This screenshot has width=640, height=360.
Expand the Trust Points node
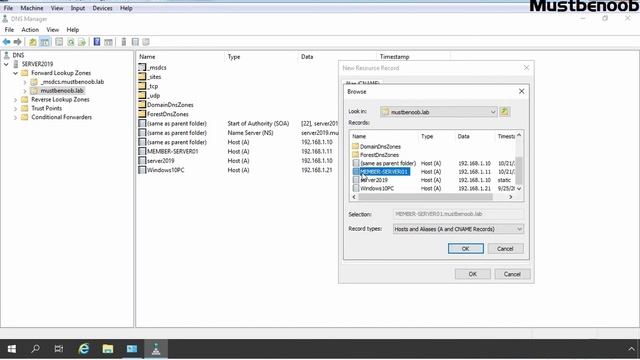[x=16, y=109]
